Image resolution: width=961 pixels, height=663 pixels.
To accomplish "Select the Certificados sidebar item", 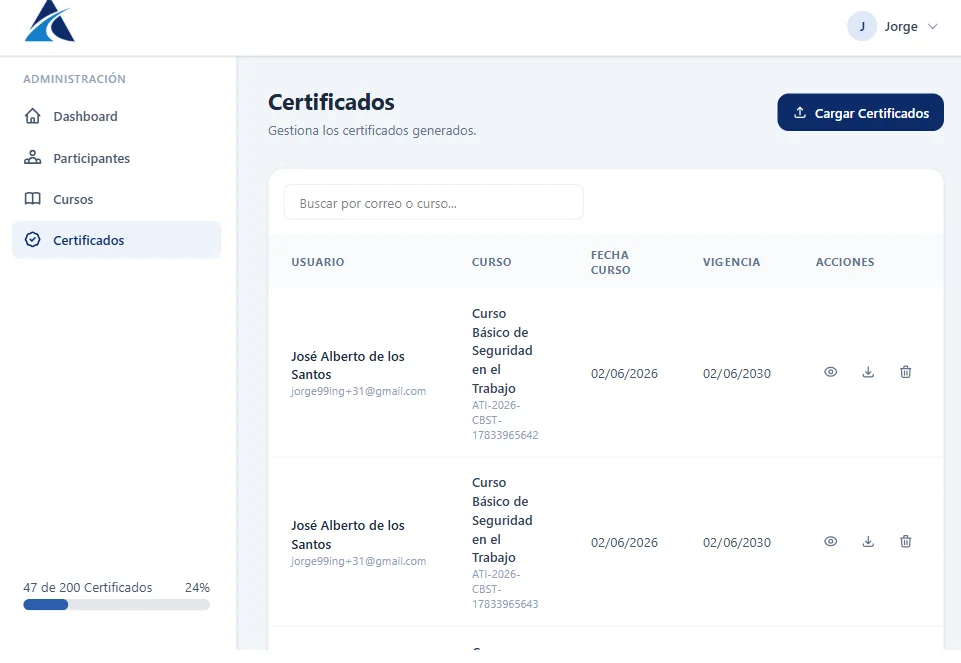I will [116, 240].
